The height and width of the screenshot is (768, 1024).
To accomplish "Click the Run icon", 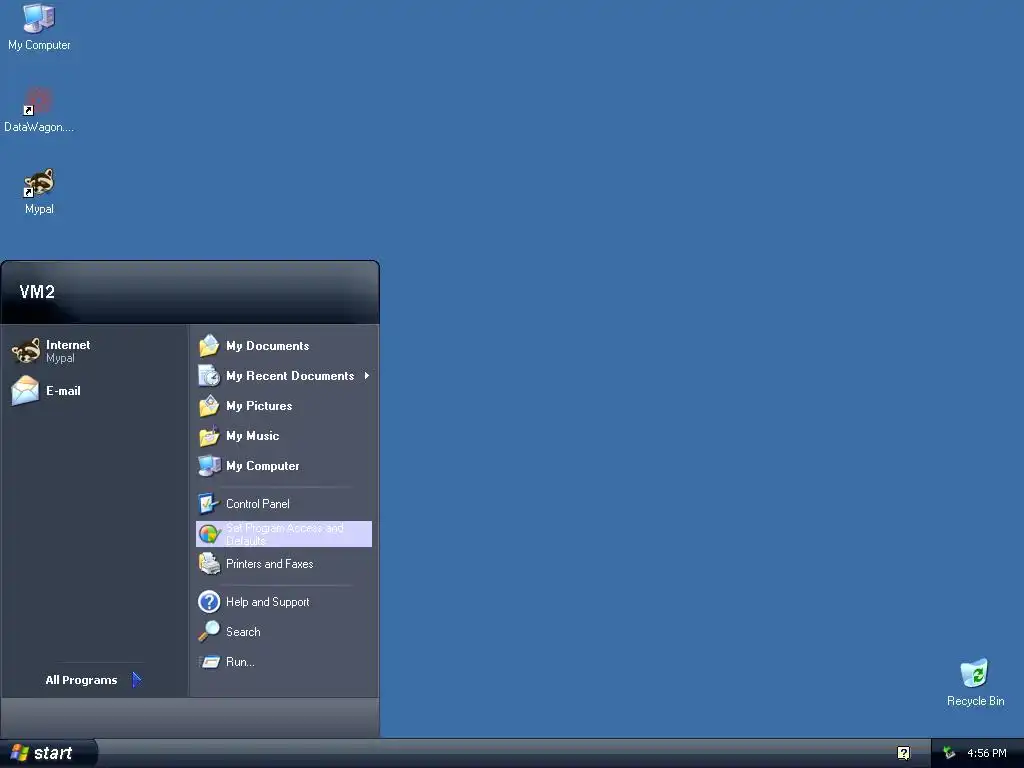I will coord(209,662).
